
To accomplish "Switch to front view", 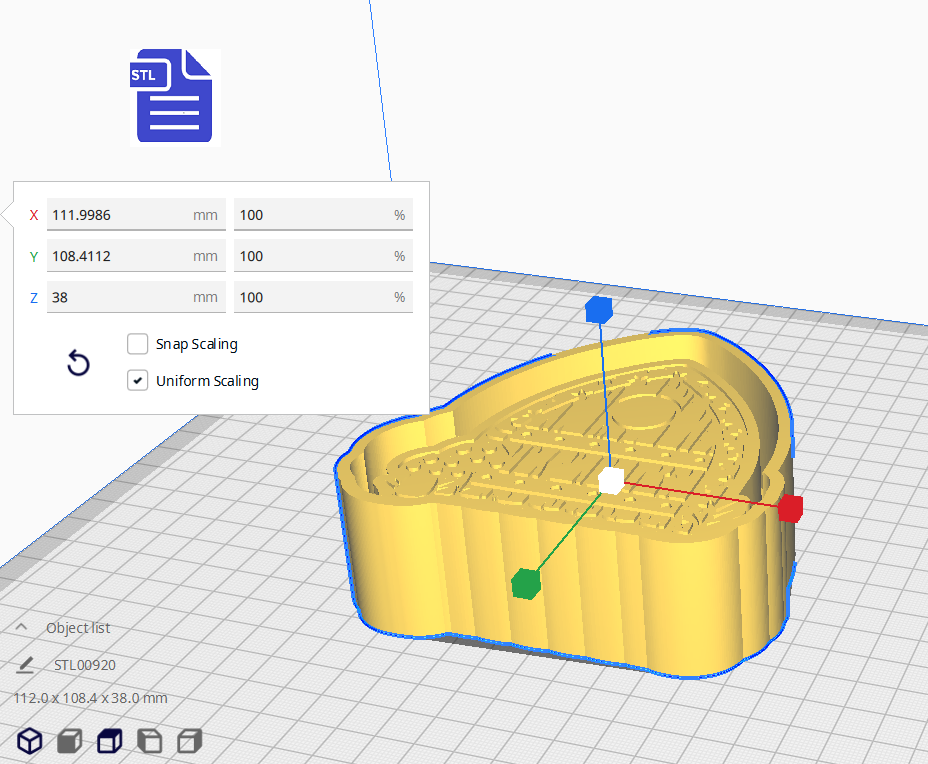I will (x=68, y=741).
